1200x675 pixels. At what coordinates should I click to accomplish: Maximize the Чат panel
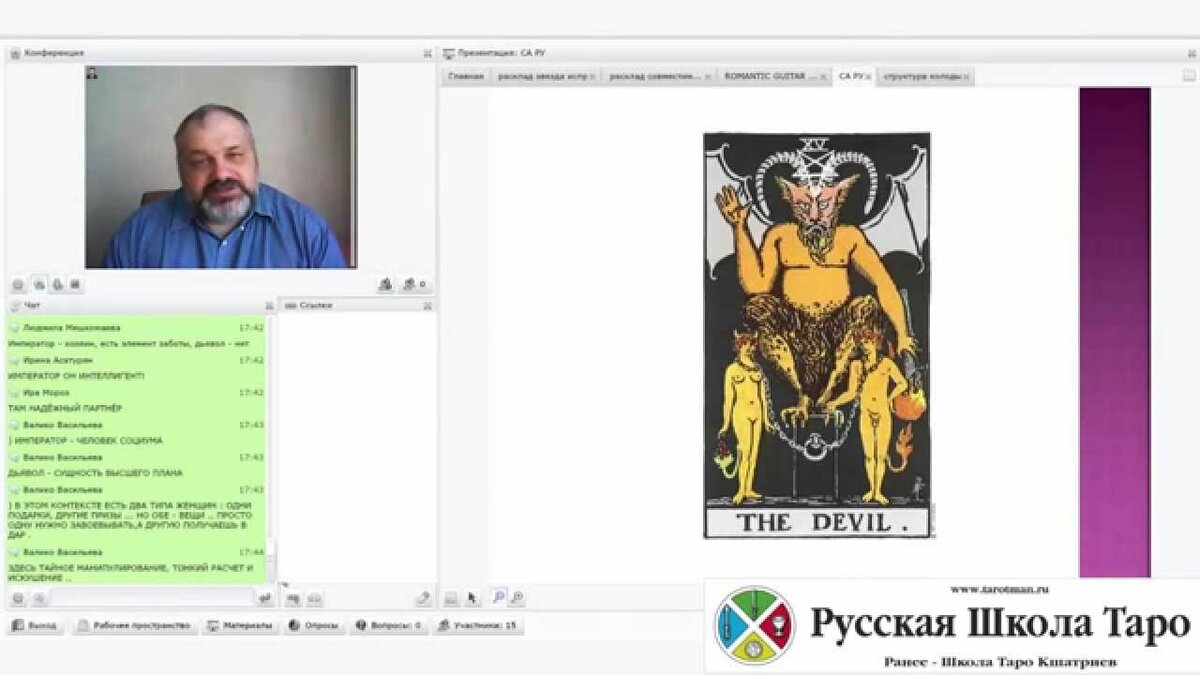268,305
